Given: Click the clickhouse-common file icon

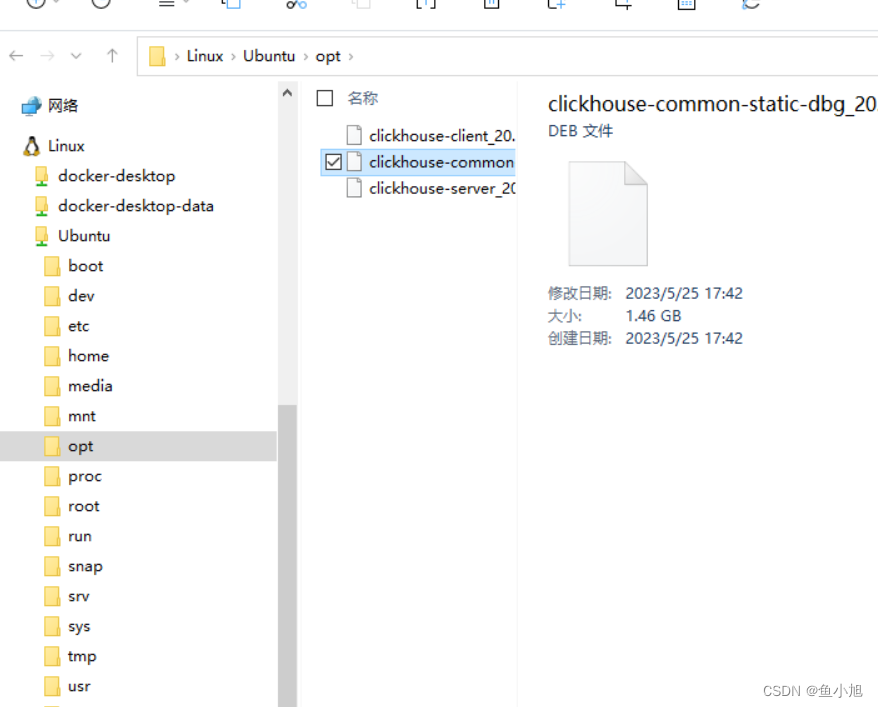Looking at the screenshot, I should pyautogui.click(x=354, y=162).
